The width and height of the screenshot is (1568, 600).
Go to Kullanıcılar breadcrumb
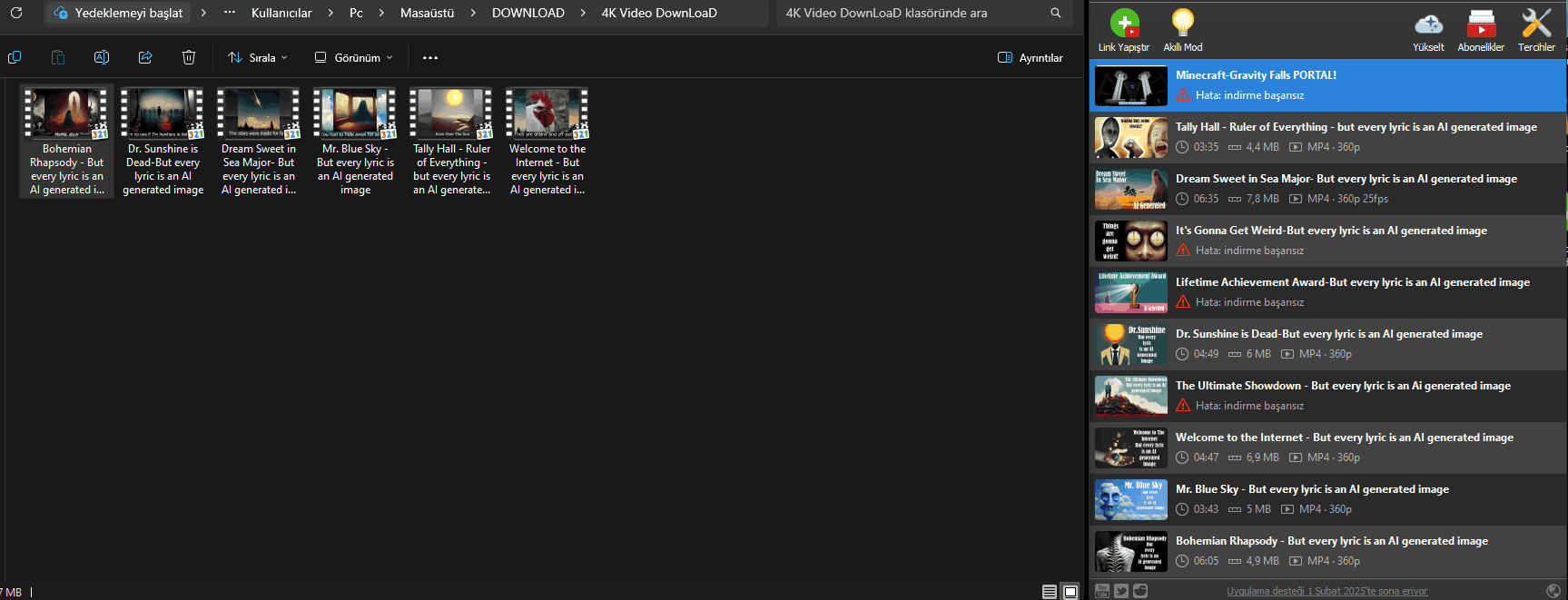281,13
